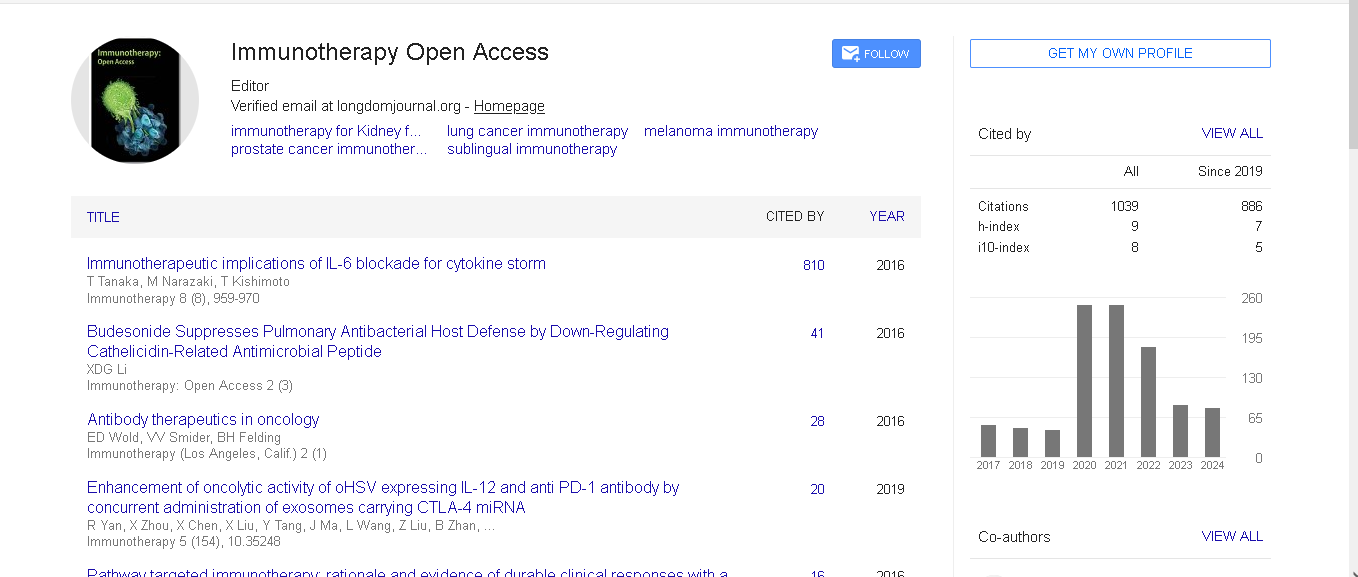View all Co-authors
1358x577 pixels.
tap(1231, 537)
